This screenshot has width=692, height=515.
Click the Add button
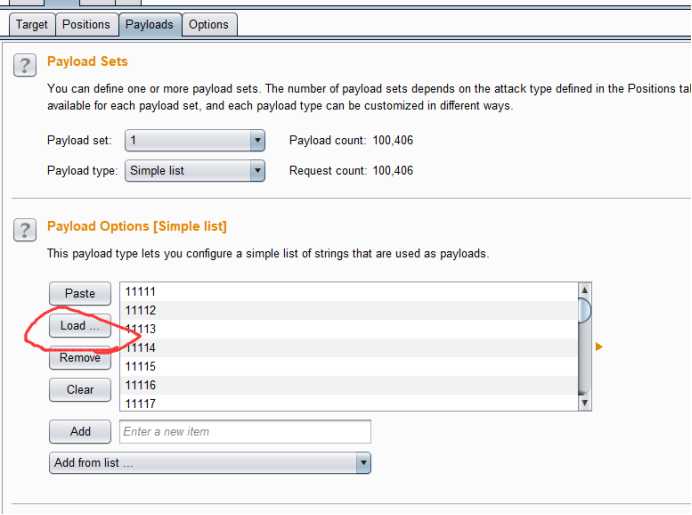click(80, 431)
